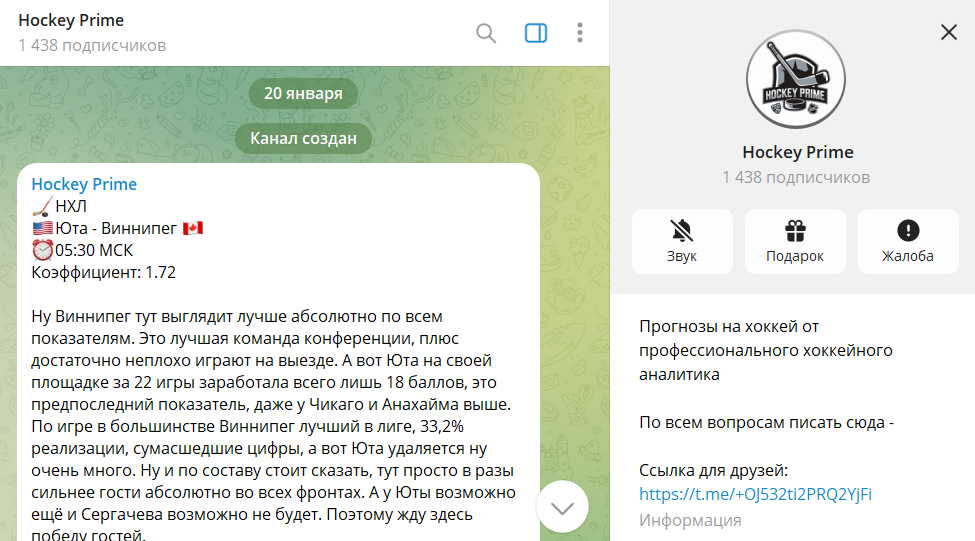Click the Информация label under link
This screenshot has height=541, width=975.
[x=690, y=520]
